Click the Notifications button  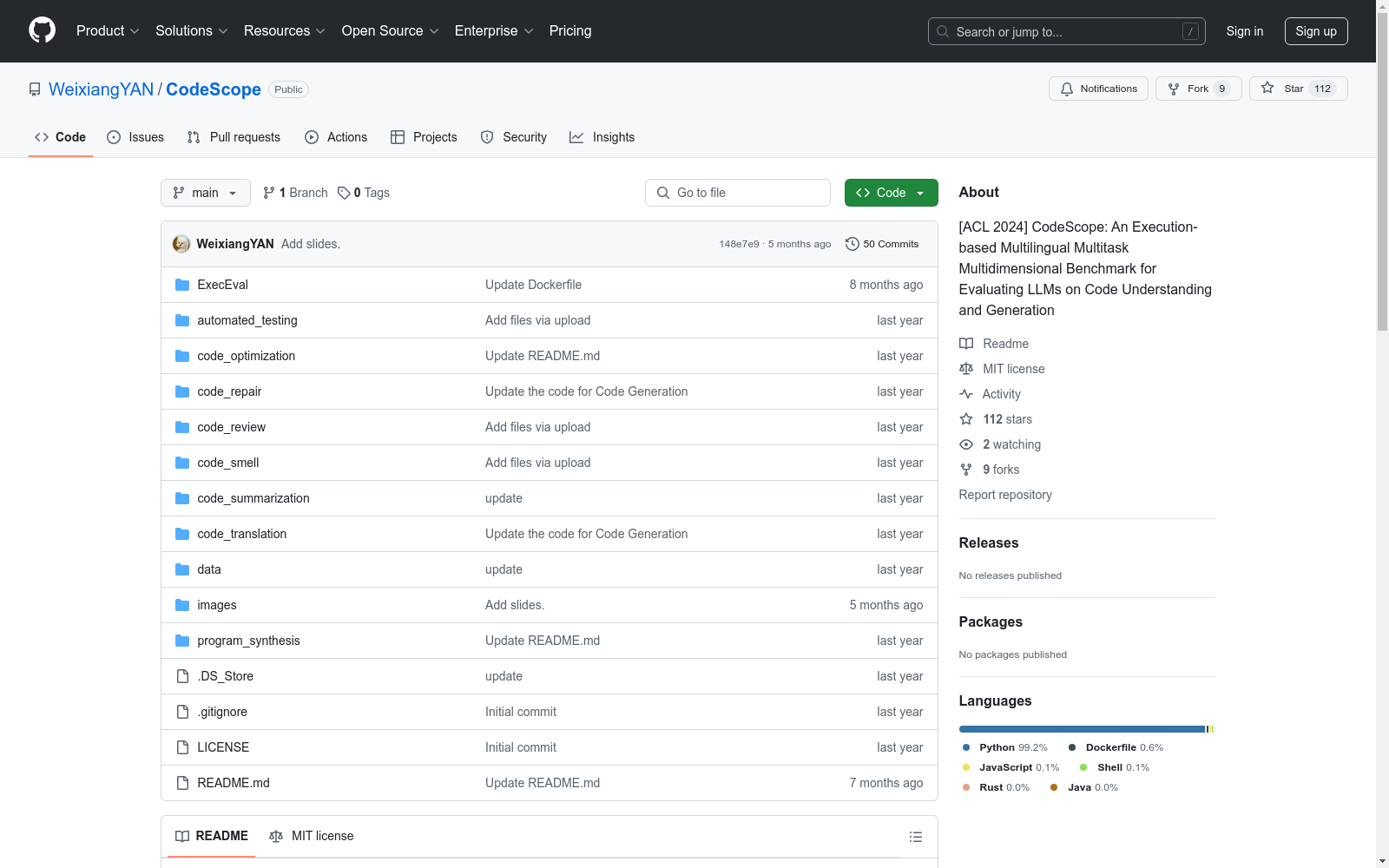1099,89
